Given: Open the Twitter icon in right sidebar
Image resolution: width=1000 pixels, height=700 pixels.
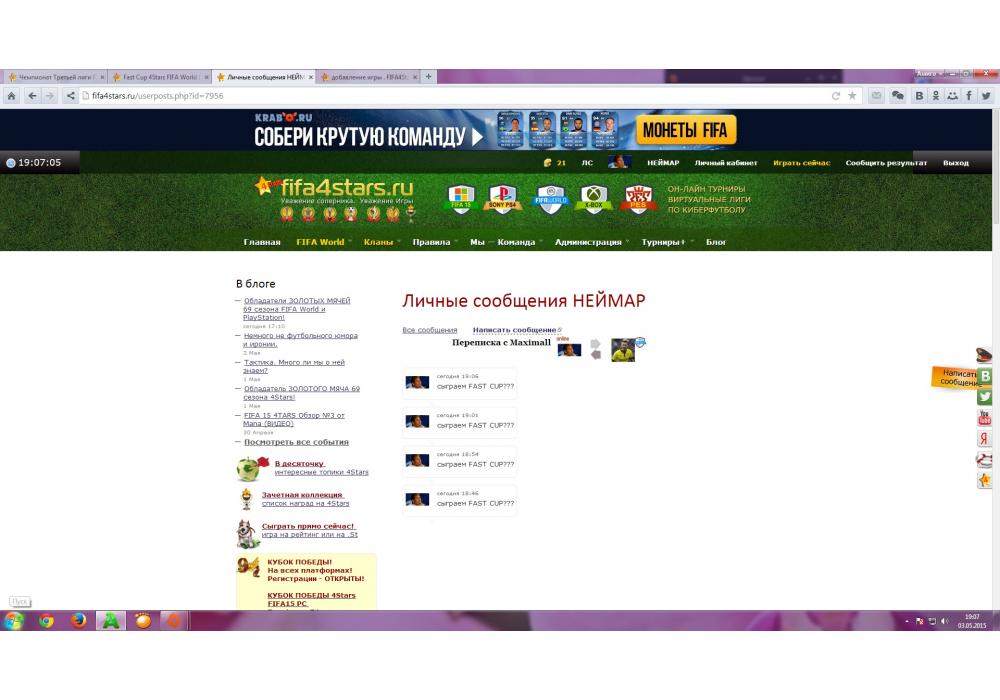Looking at the screenshot, I should [x=985, y=397].
